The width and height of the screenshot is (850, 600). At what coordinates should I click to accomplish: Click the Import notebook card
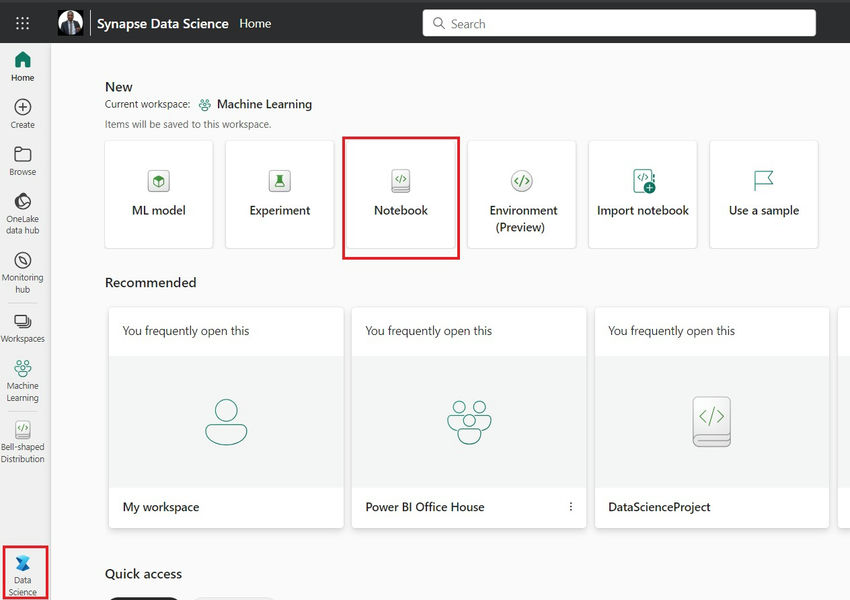click(x=643, y=194)
